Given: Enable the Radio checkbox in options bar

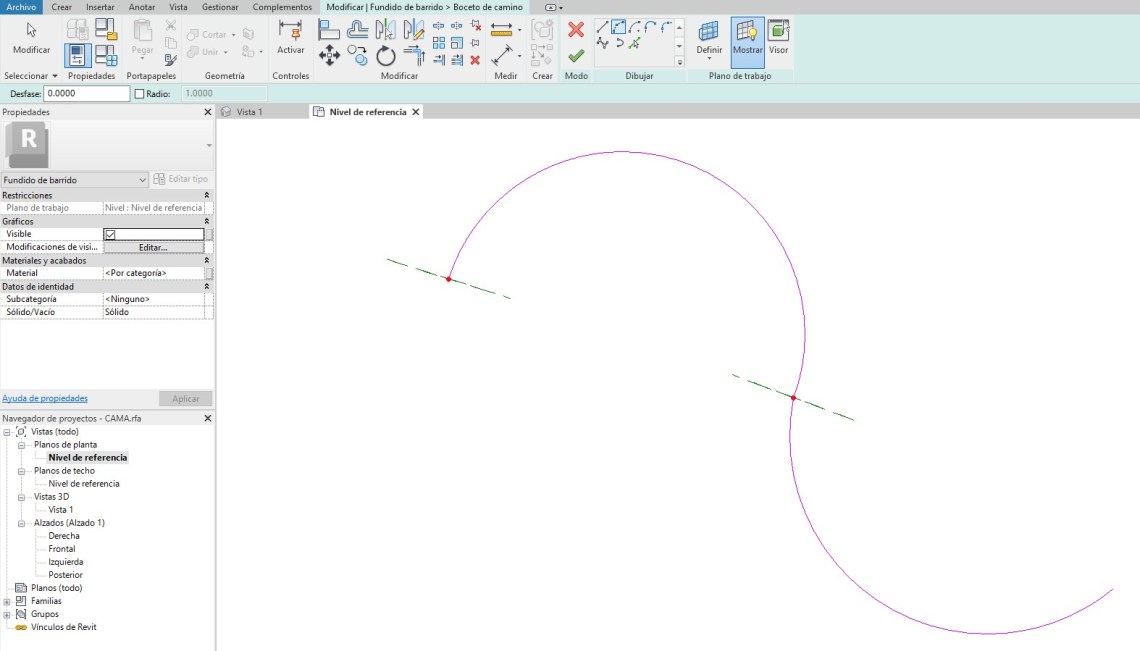Looking at the screenshot, I should (x=140, y=94).
